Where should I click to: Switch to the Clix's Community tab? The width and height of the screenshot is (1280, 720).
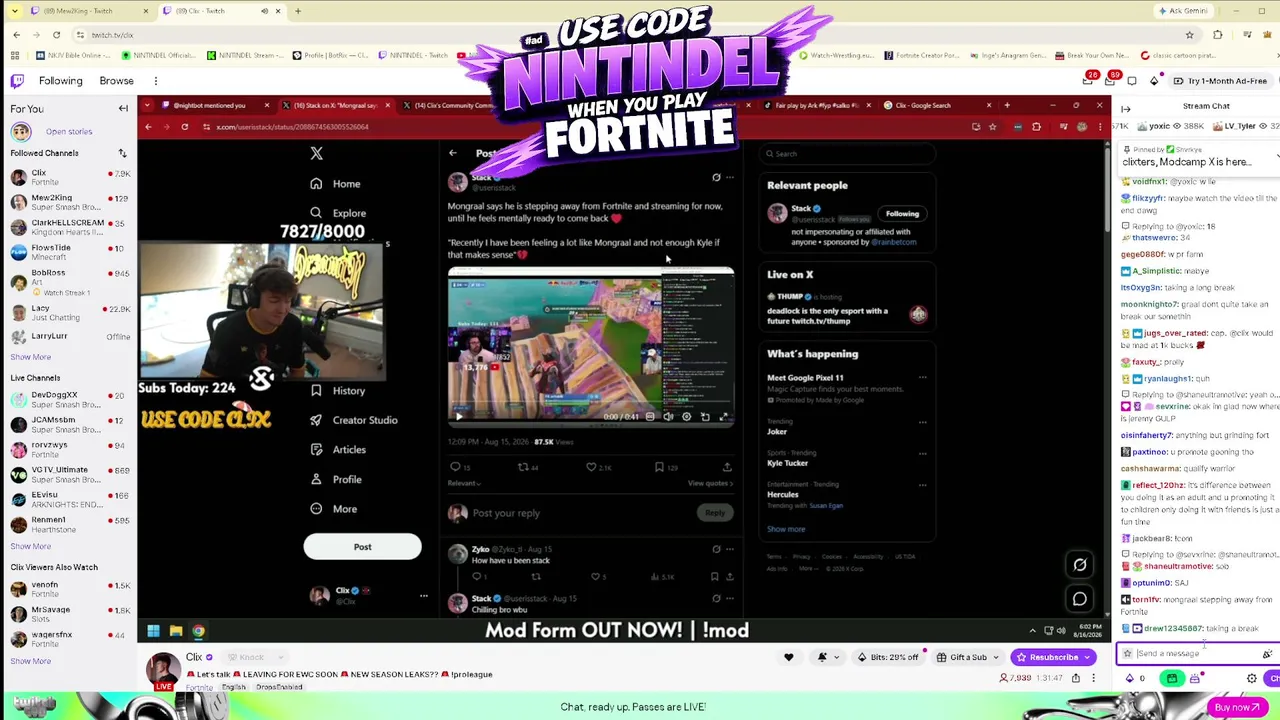point(452,105)
